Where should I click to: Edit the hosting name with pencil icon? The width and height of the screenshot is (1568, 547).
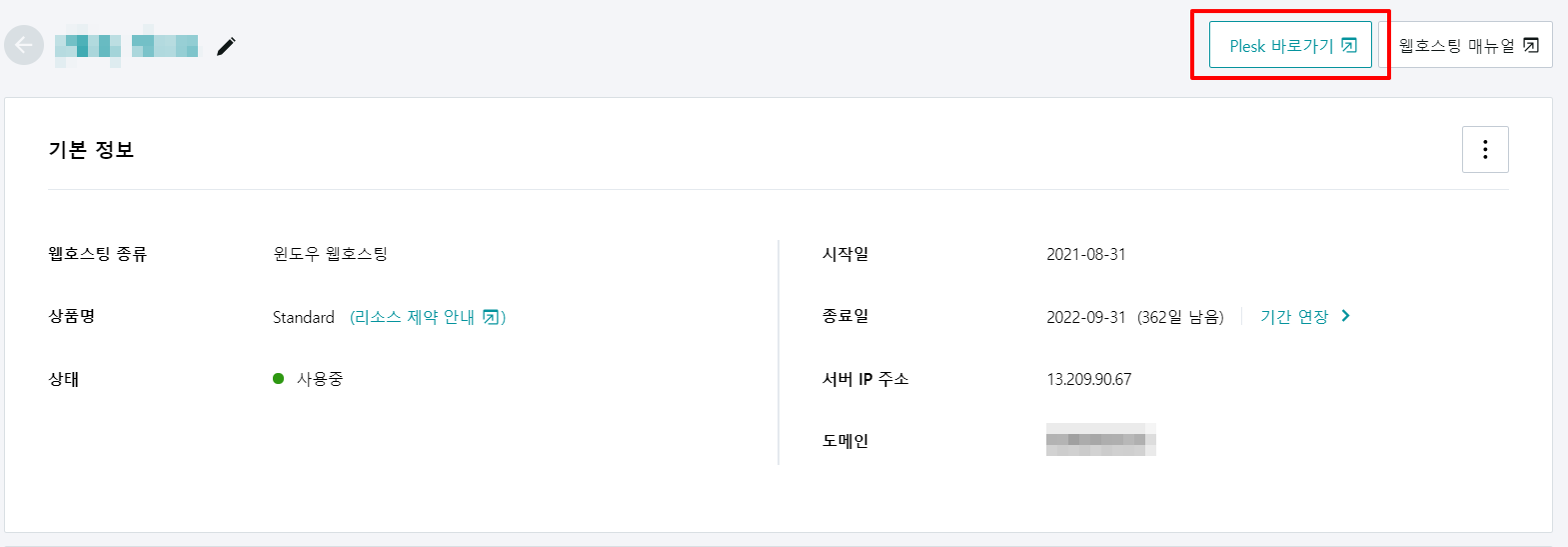tap(226, 46)
